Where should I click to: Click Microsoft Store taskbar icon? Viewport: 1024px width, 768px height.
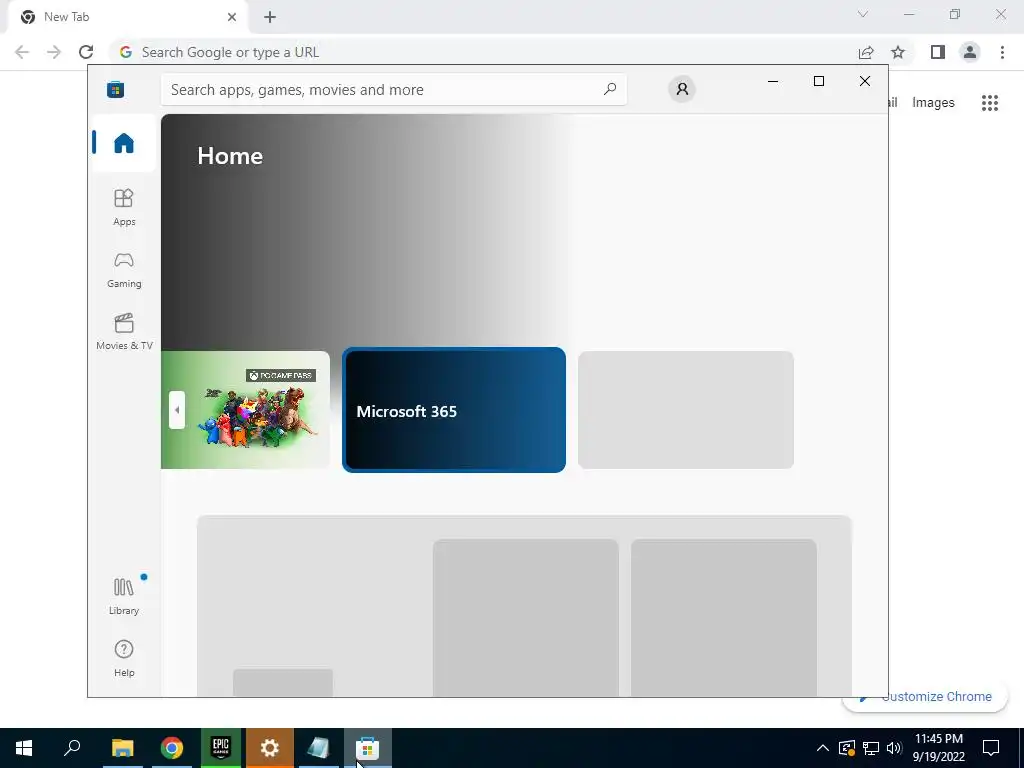coord(368,748)
